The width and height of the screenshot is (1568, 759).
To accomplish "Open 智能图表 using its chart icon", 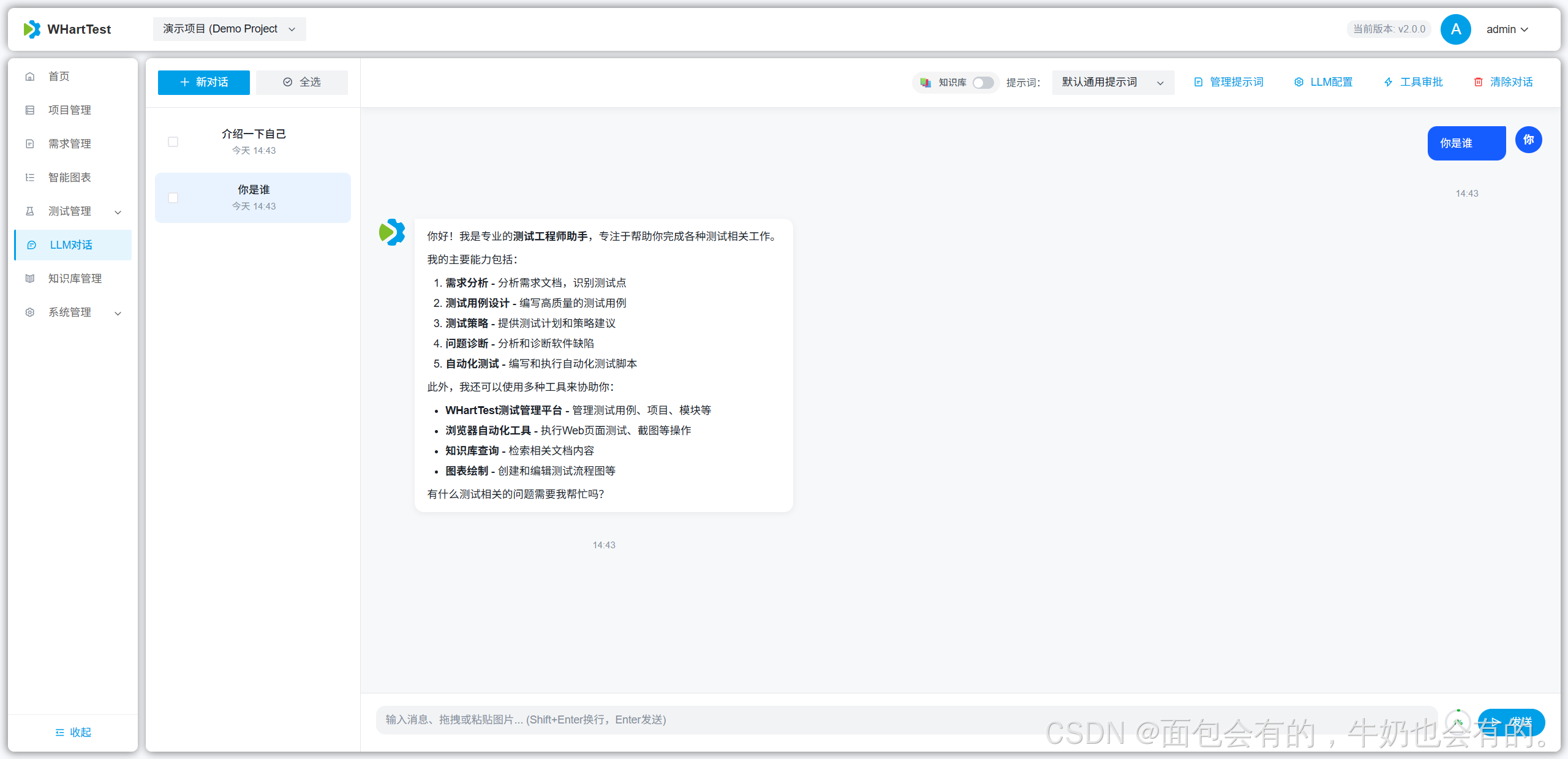I will 30,177.
